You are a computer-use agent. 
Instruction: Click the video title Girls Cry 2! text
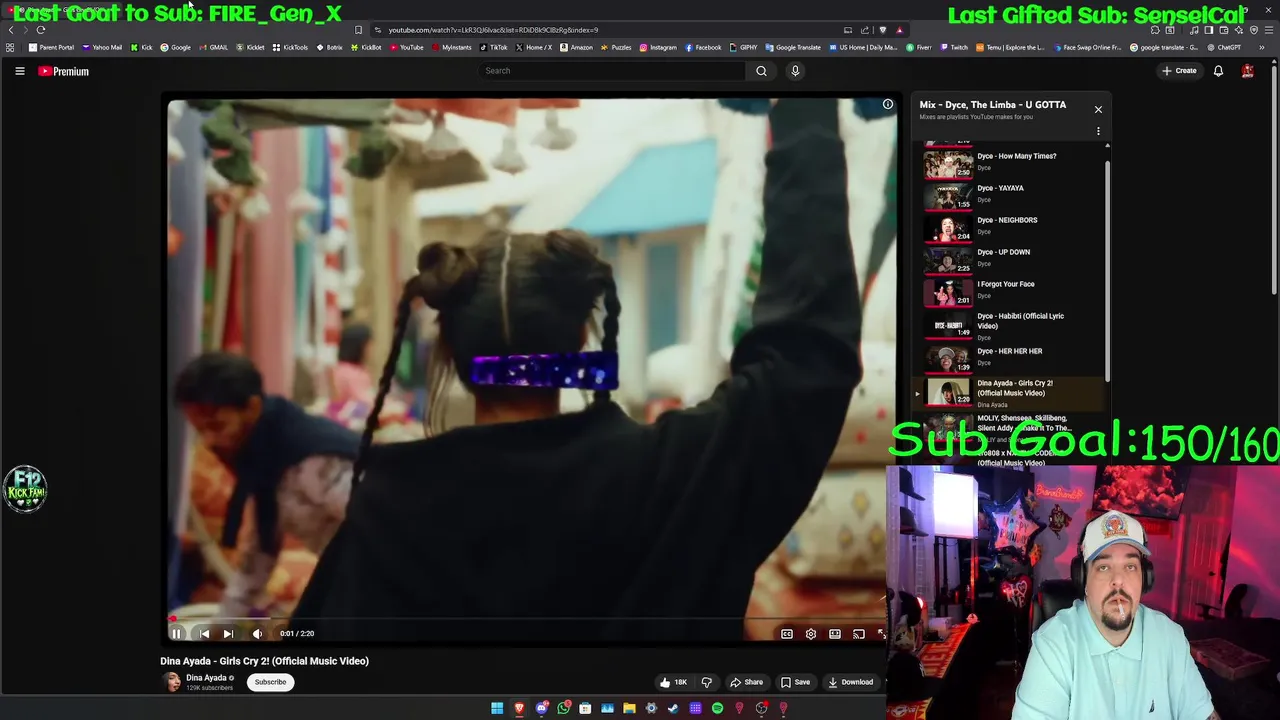264,661
